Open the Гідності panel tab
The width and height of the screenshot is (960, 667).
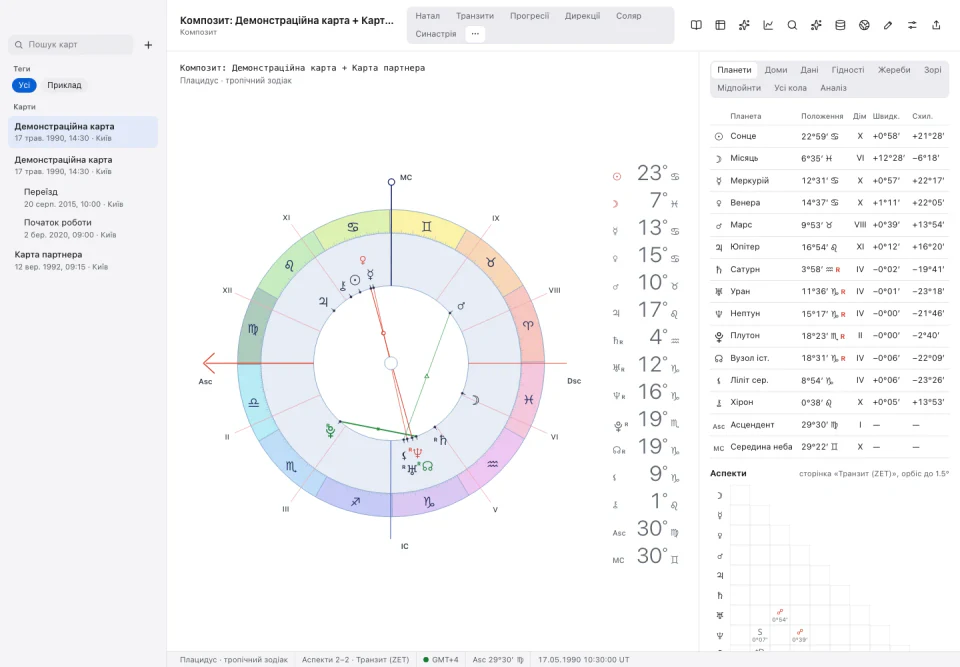point(848,70)
